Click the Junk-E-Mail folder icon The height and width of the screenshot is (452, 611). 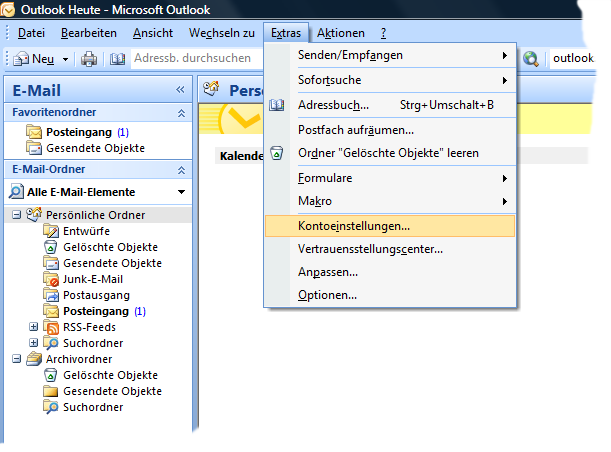click(x=51, y=279)
